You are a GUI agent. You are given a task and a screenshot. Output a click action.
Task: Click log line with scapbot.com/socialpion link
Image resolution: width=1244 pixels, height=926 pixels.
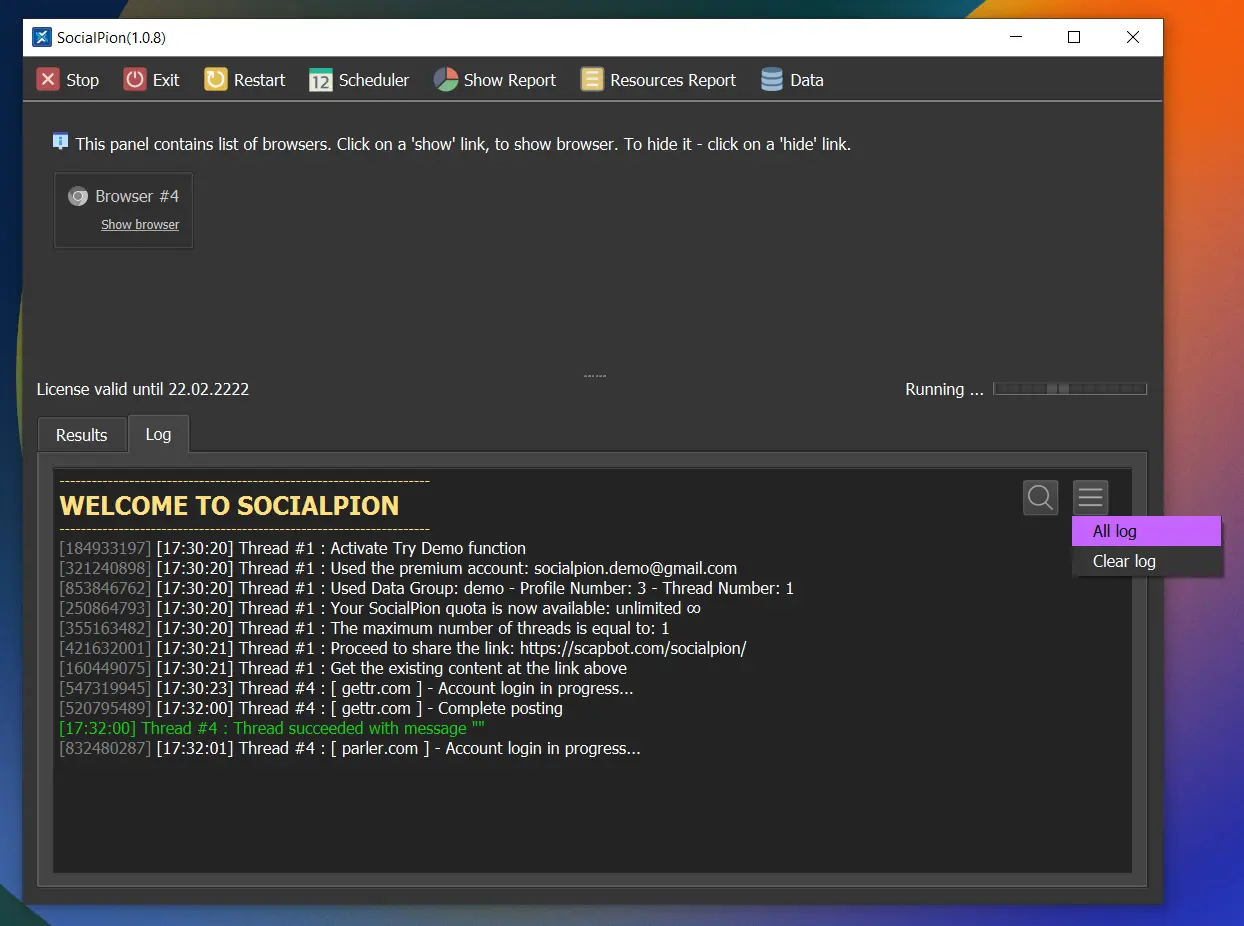403,648
